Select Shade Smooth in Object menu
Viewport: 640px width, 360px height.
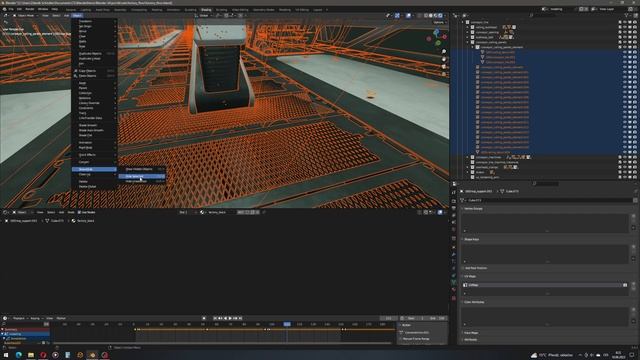[x=88, y=125]
